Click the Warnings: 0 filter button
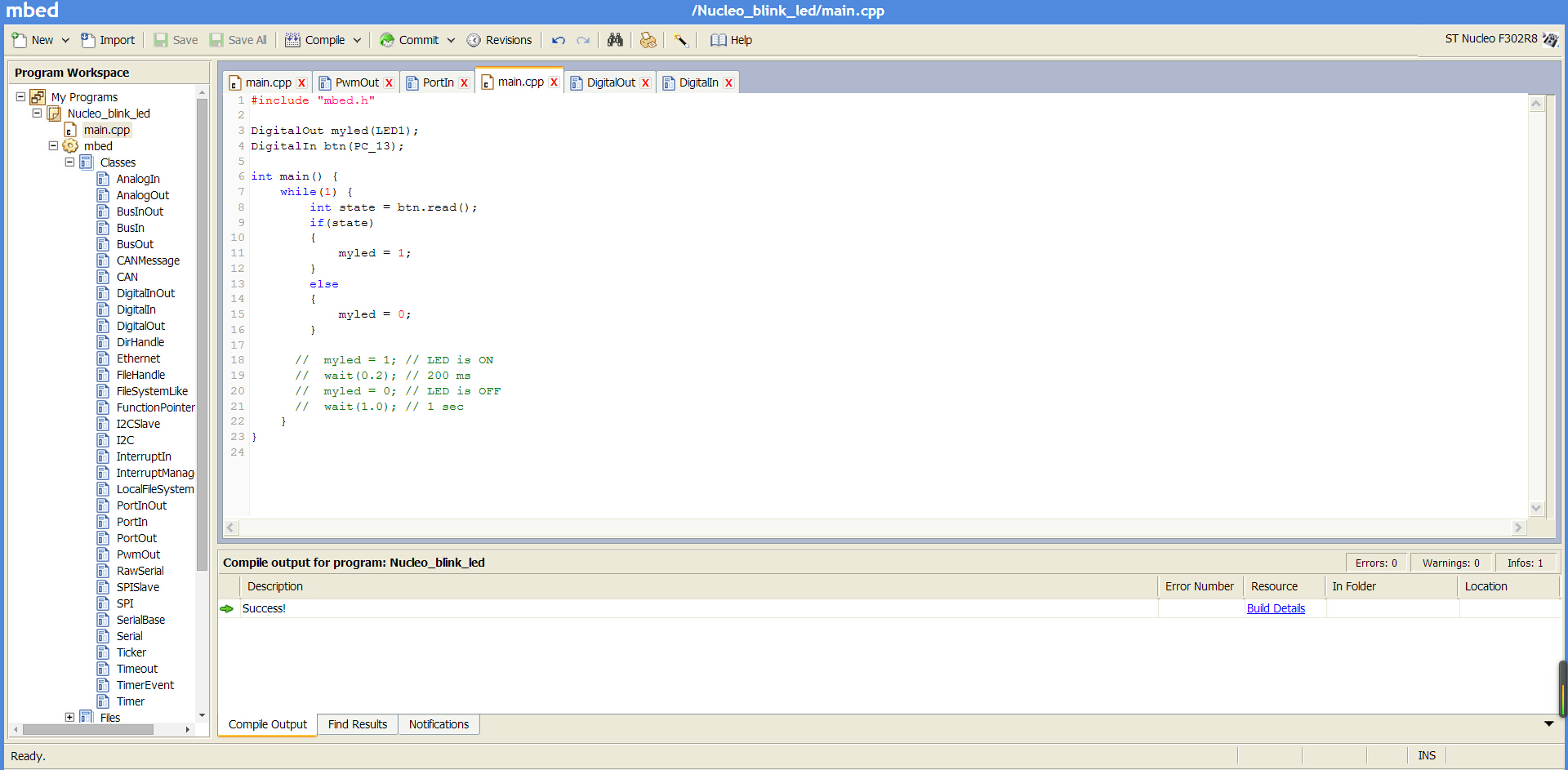 [x=1450, y=563]
